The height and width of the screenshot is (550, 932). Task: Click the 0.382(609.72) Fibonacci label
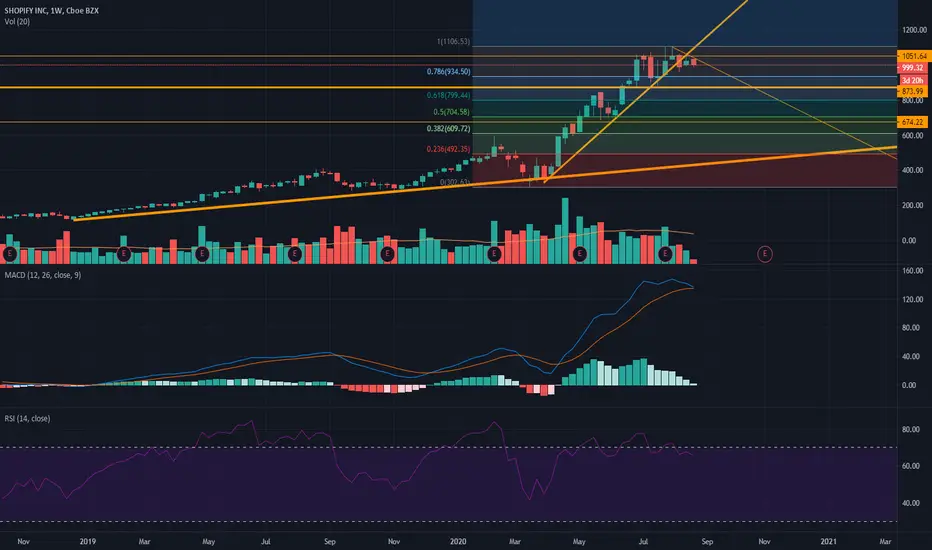point(449,128)
